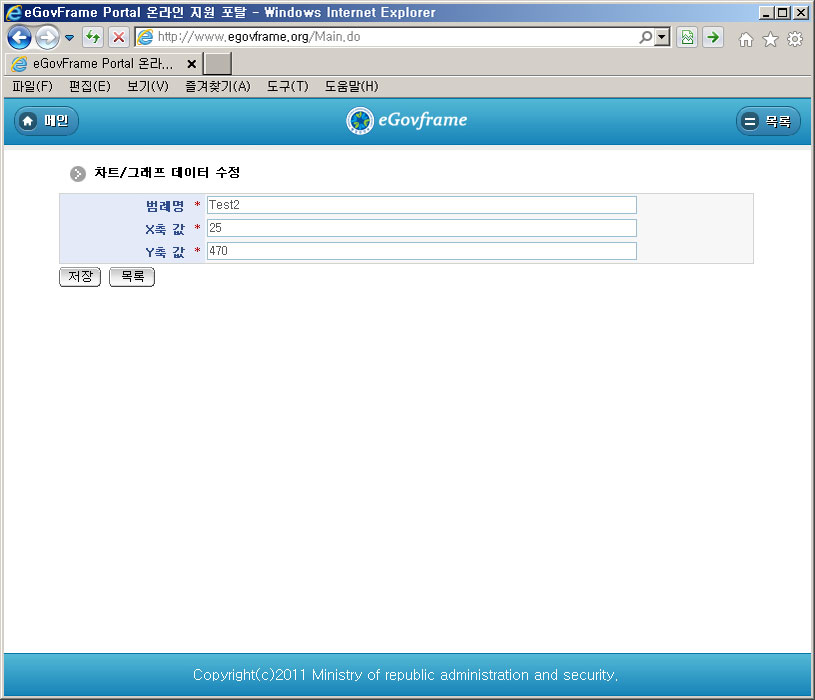This screenshot has width=815, height=700.
Task: Expand the address bar autocomplete dropdown
Action: point(662,38)
